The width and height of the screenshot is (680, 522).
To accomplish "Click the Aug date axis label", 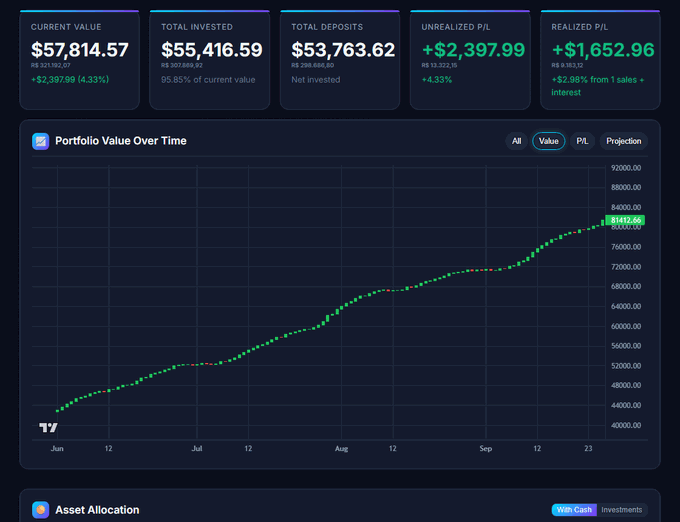I will [x=341, y=449].
